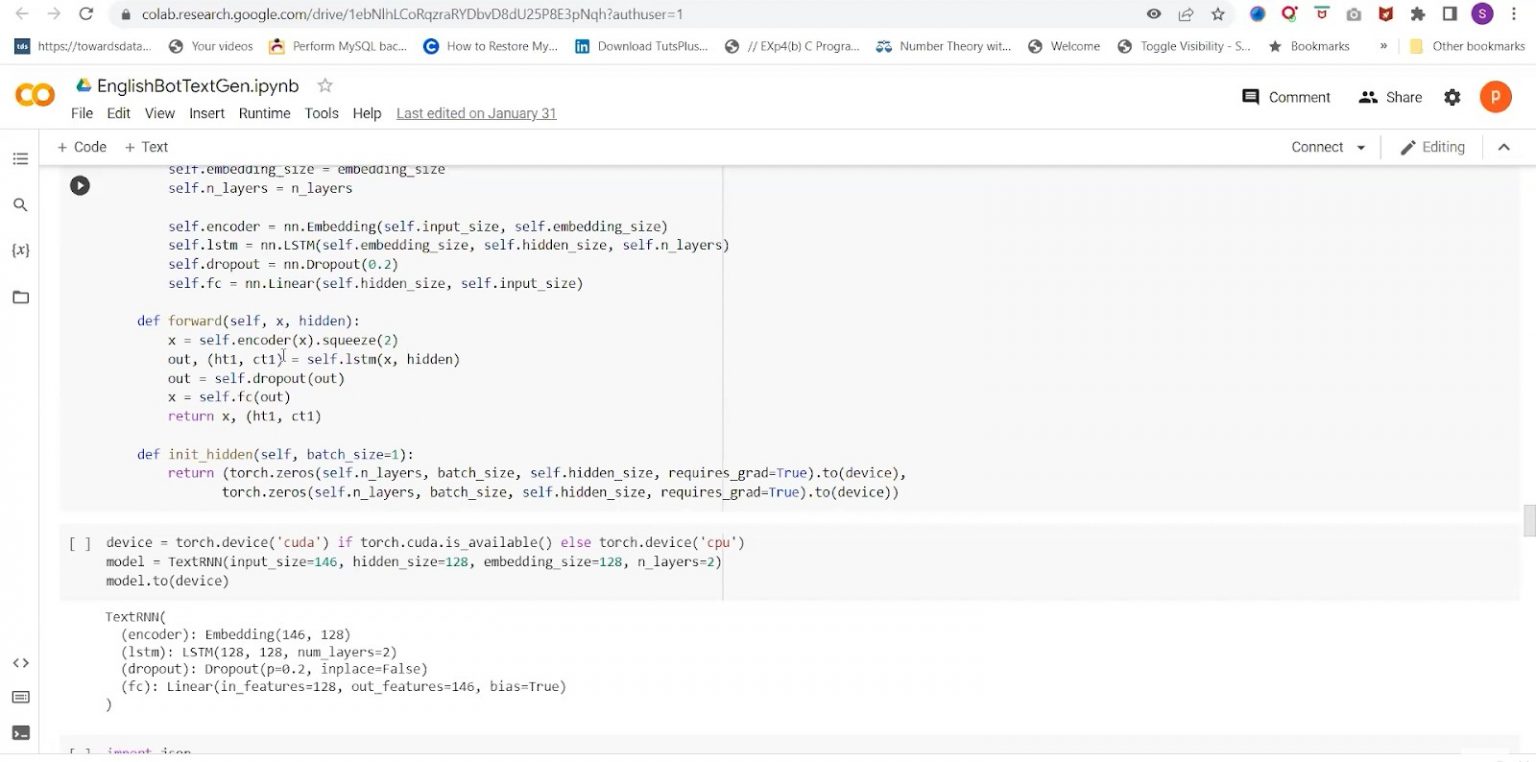Add a new cell with + Code
Viewport: 1536px width, 762px height.
82,147
